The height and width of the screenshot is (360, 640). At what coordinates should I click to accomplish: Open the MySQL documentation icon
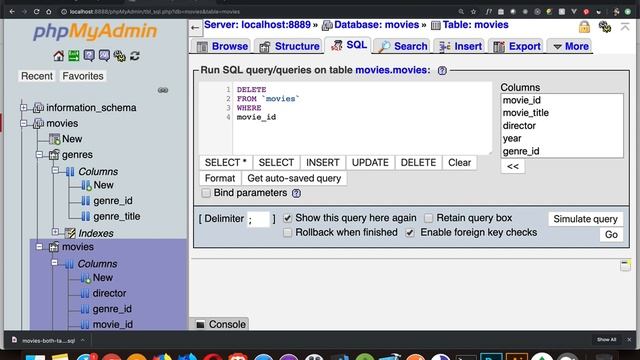tap(104, 56)
